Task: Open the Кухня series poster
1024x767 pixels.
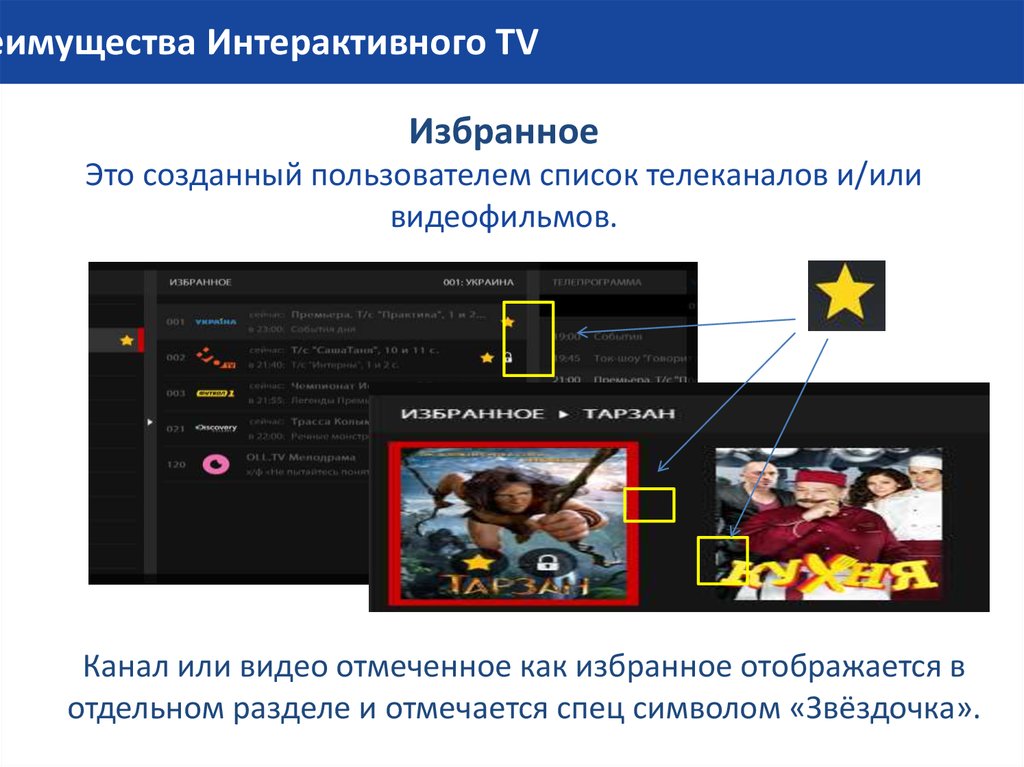Action: pos(829,524)
